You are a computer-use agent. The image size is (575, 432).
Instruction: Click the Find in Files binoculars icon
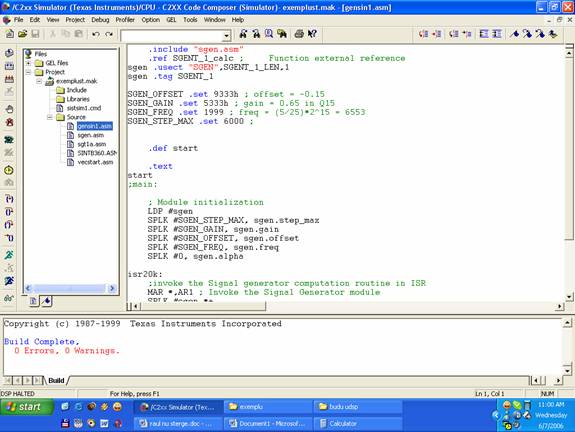282,34
